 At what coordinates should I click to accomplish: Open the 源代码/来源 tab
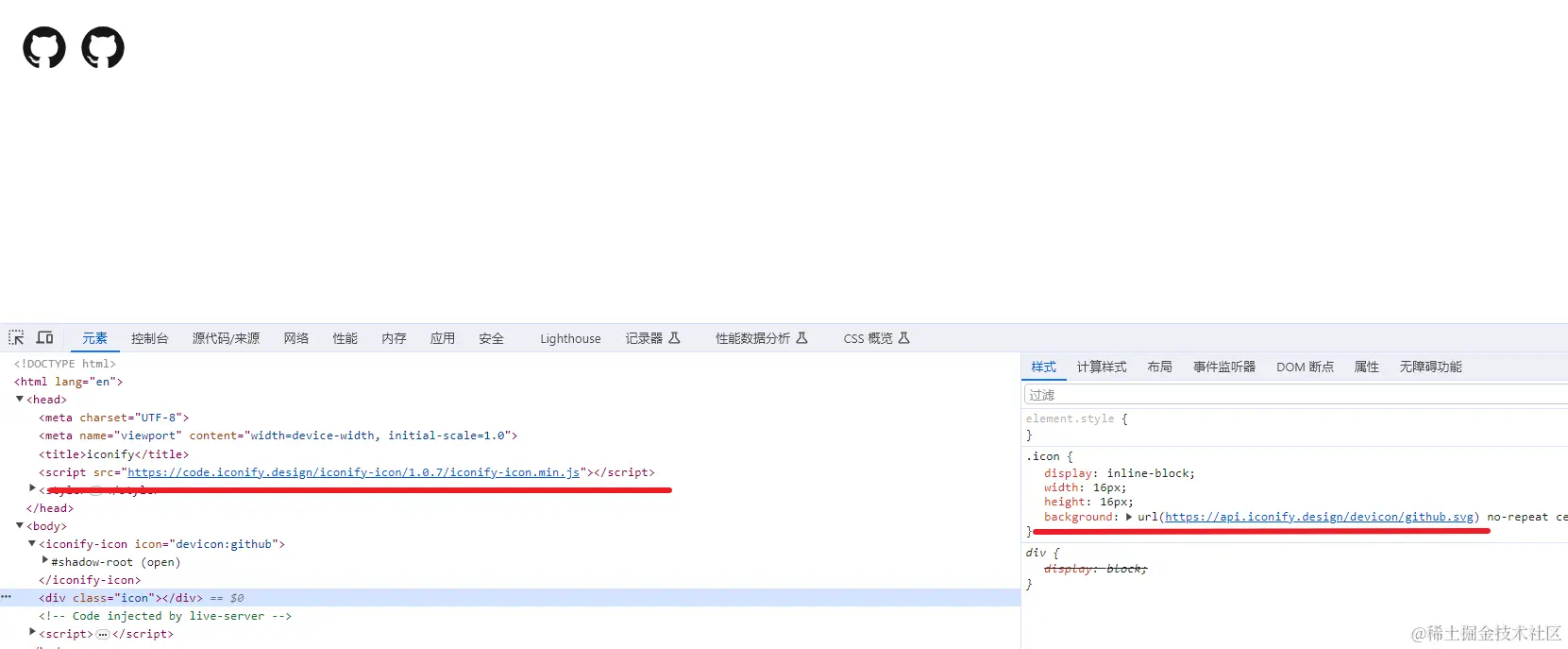pyautogui.click(x=226, y=338)
